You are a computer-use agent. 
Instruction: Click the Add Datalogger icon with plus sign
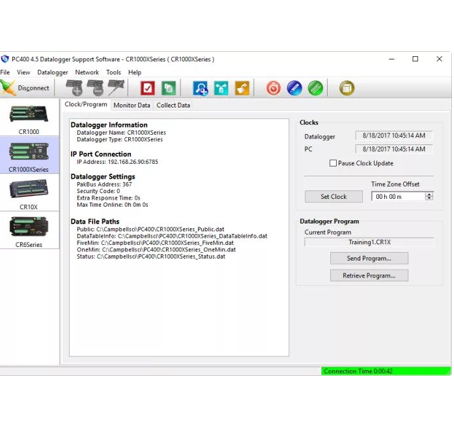pyautogui.click(x=74, y=88)
